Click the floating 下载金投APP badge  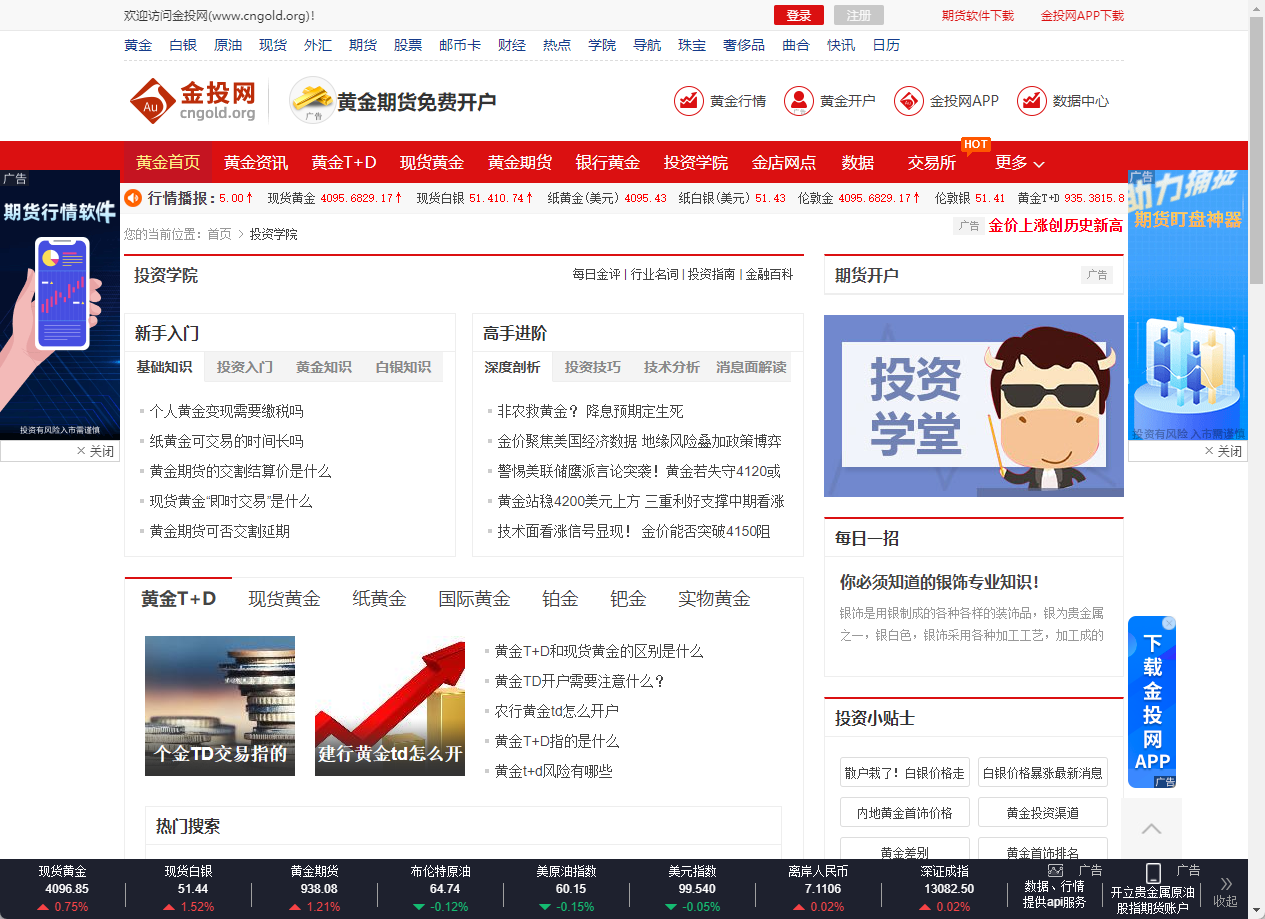(1152, 701)
